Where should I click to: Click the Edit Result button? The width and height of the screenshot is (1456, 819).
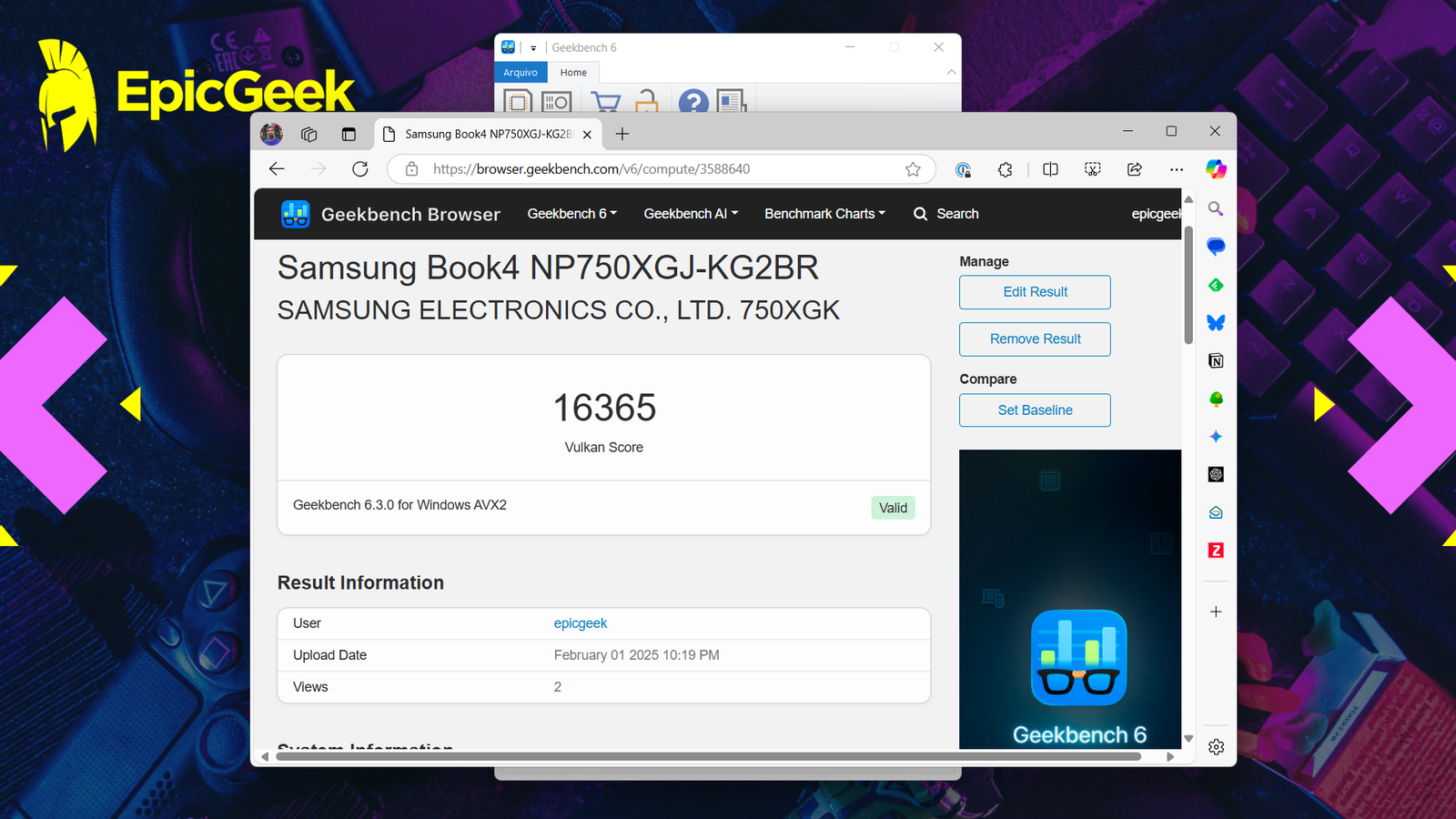click(x=1035, y=292)
